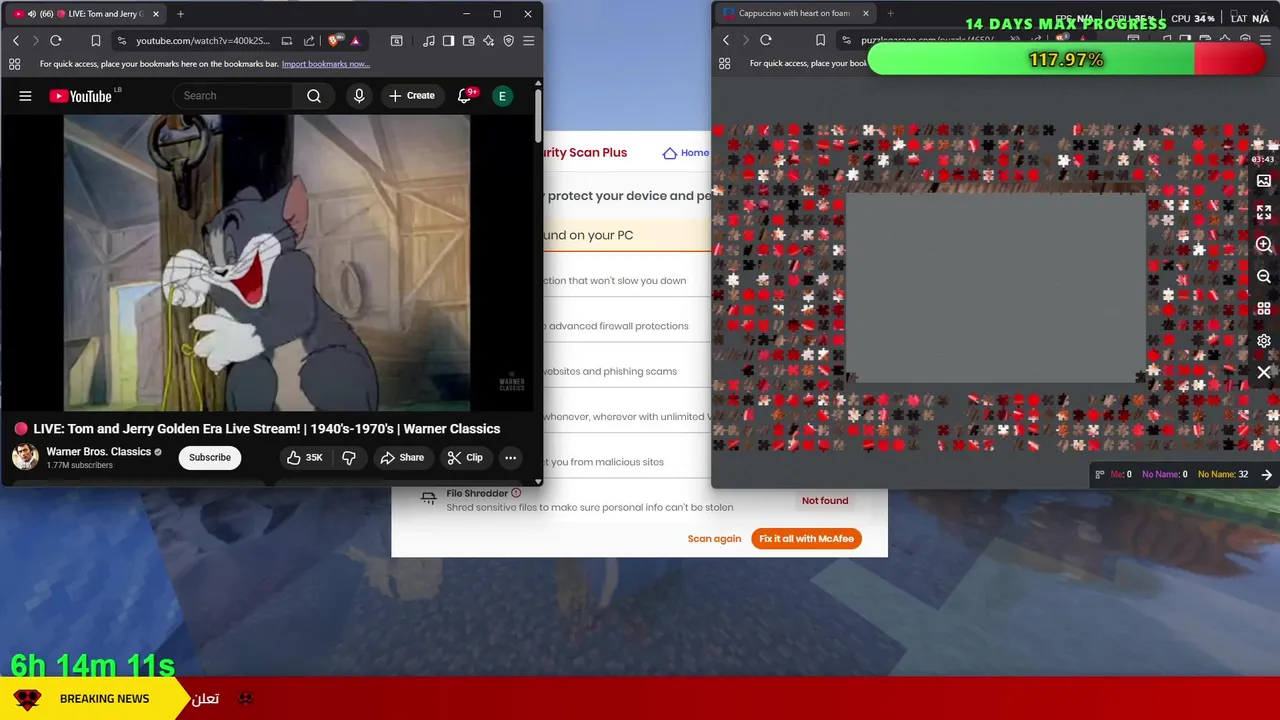Start voice search with the microphone icon
The image size is (1280, 720).
coord(359,96)
